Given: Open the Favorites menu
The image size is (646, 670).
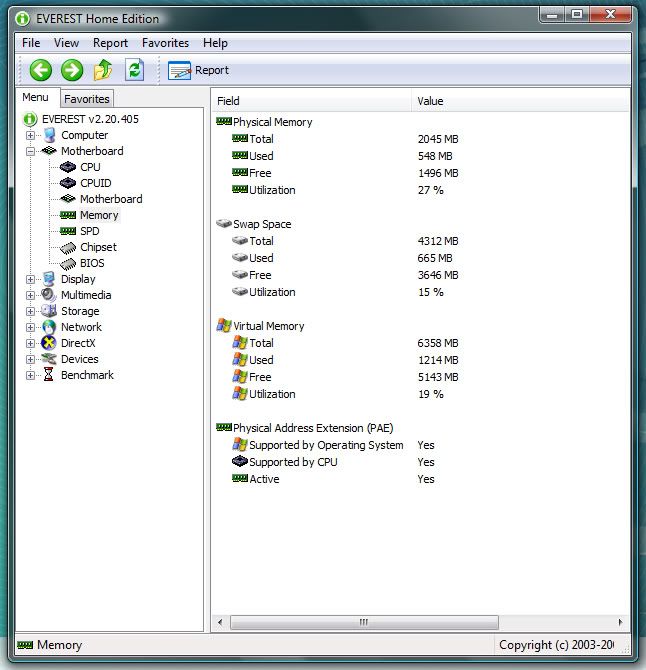Looking at the screenshot, I should click(x=165, y=43).
